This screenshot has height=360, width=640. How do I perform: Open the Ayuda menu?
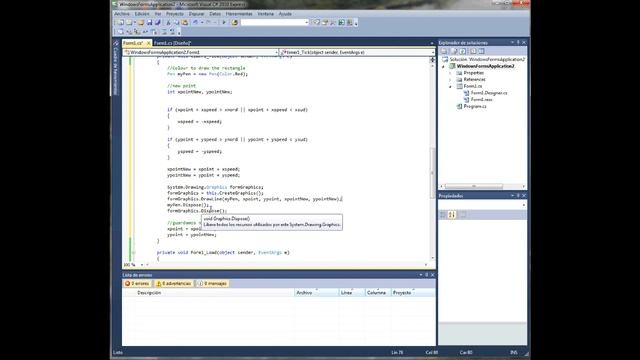[x=285, y=14]
